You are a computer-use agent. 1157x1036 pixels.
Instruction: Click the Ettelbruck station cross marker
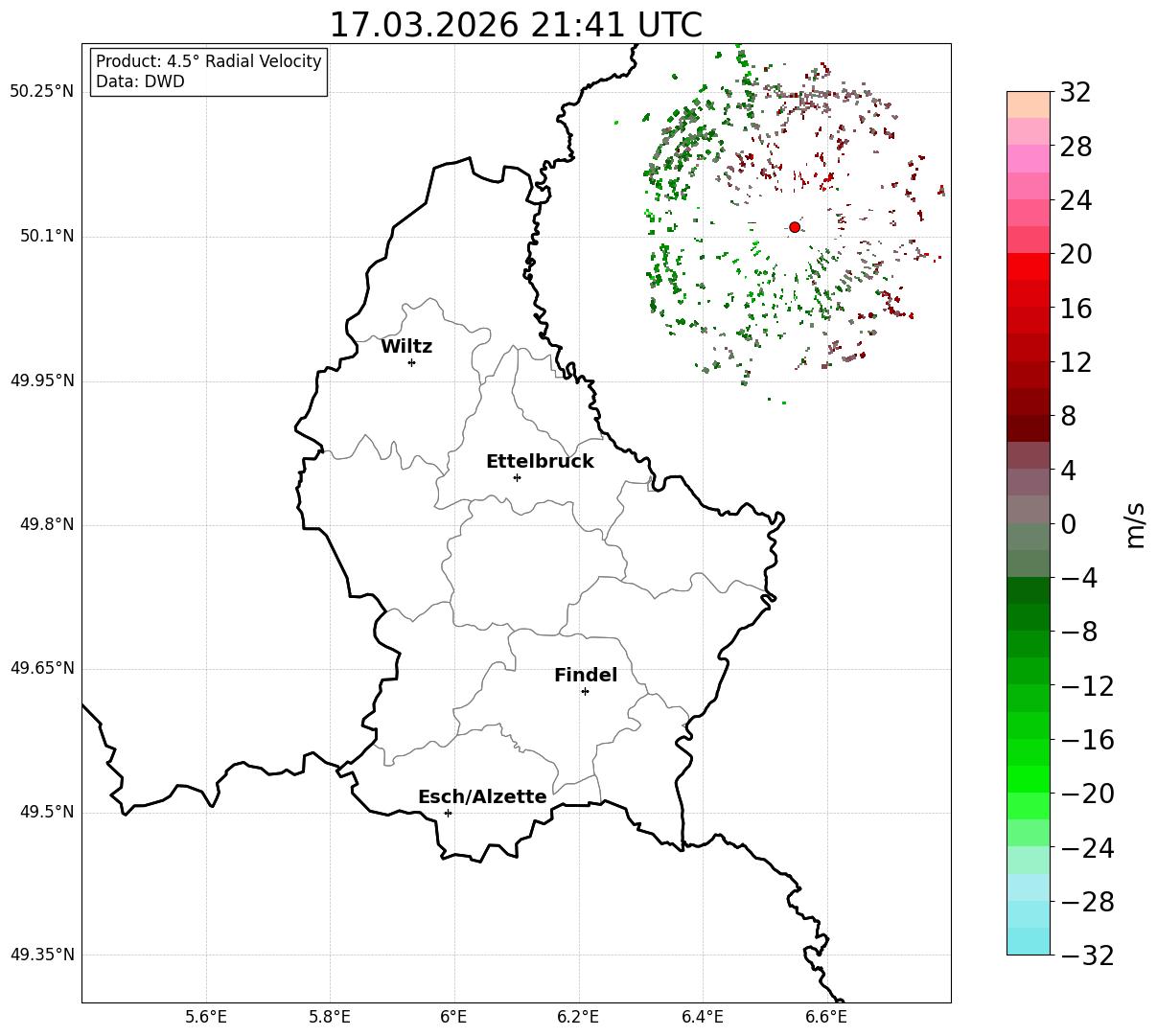coord(517,477)
